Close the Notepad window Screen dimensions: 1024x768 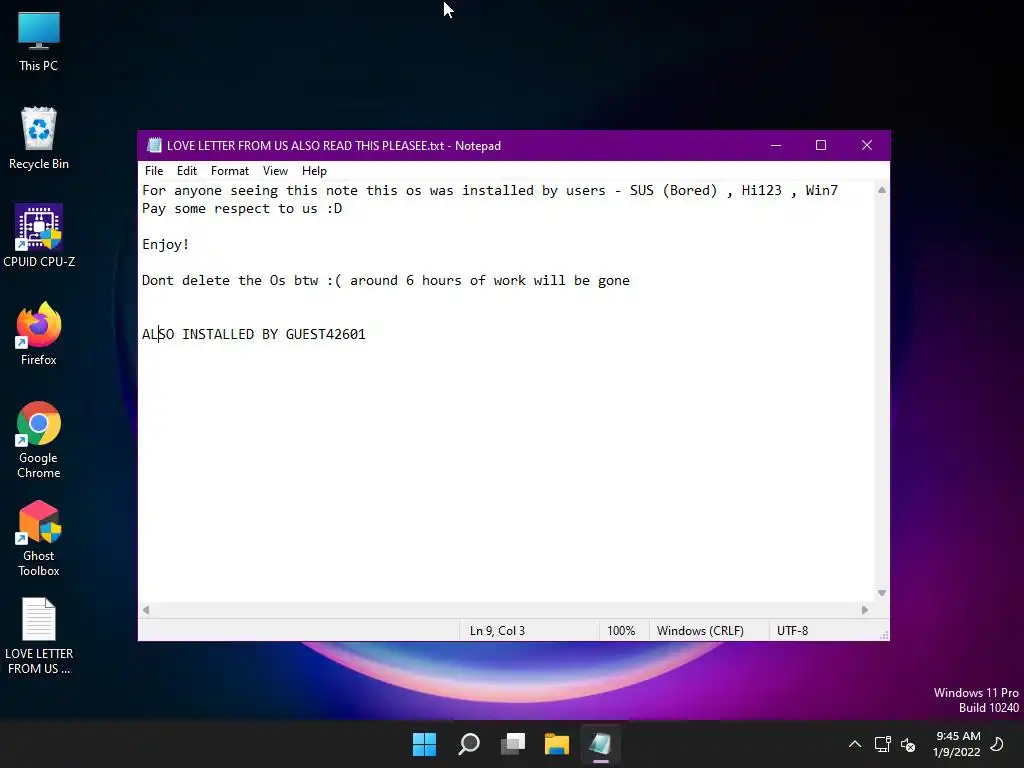pyautogui.click(x=867, y=146)
